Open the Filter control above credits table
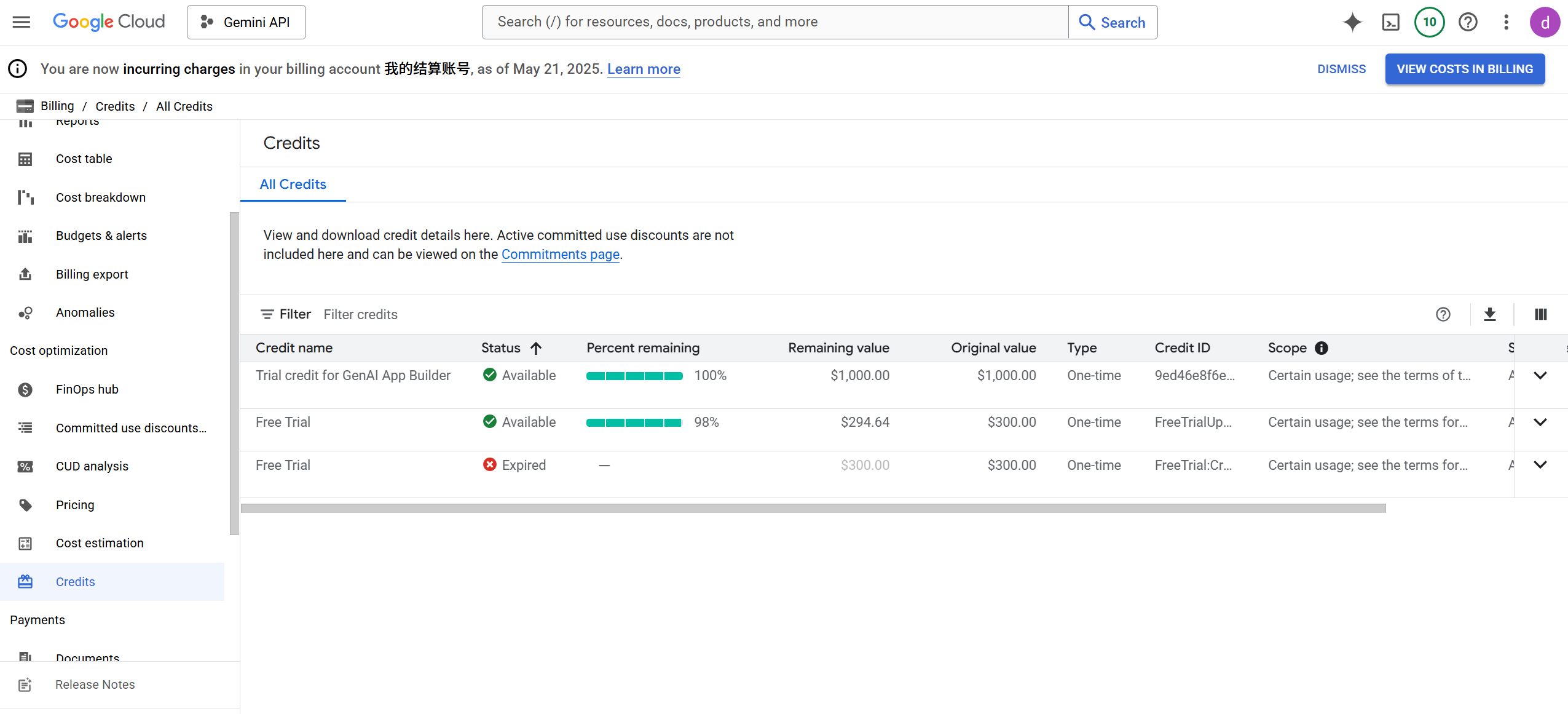This screenshot has width=1568, height=714. pos(285,314)
